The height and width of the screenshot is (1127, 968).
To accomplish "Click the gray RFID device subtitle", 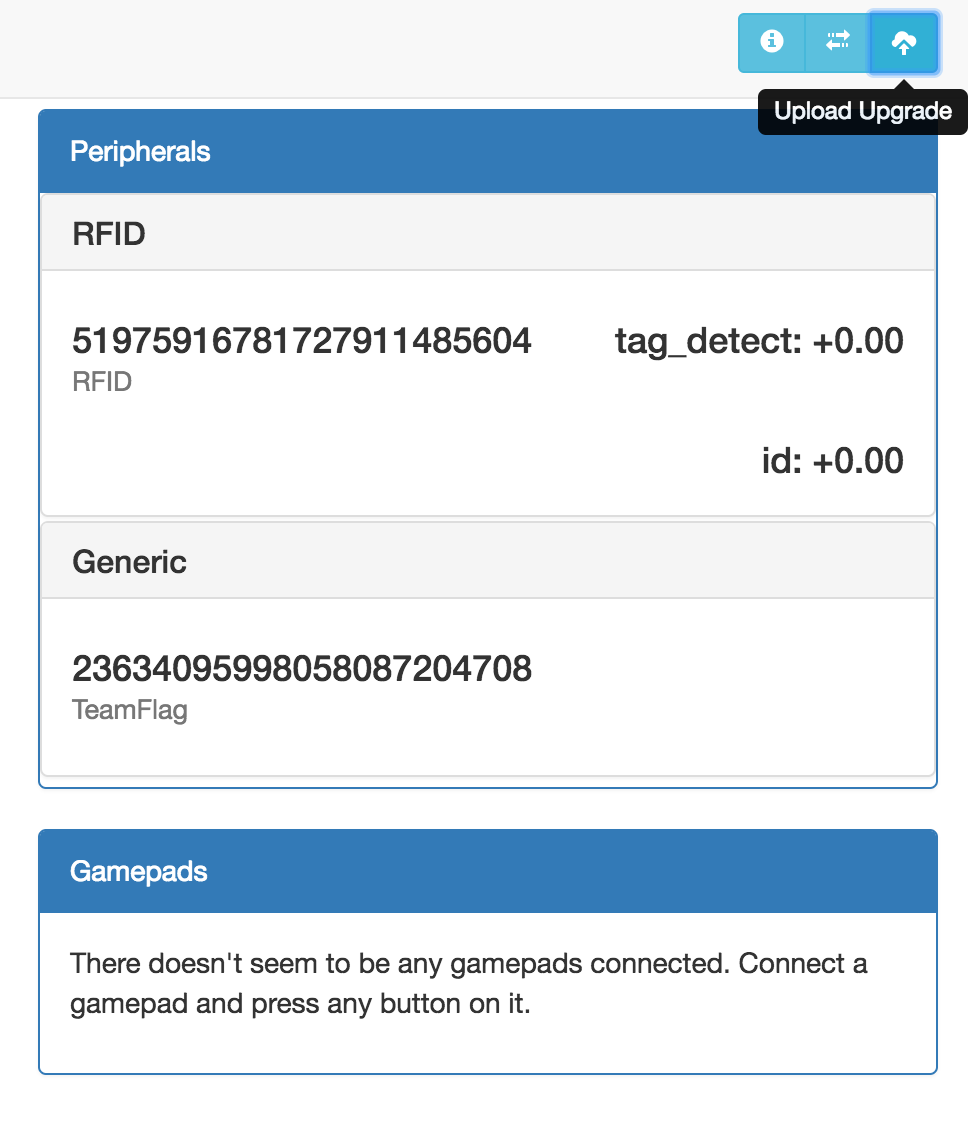I will click(x=102, y=382).
